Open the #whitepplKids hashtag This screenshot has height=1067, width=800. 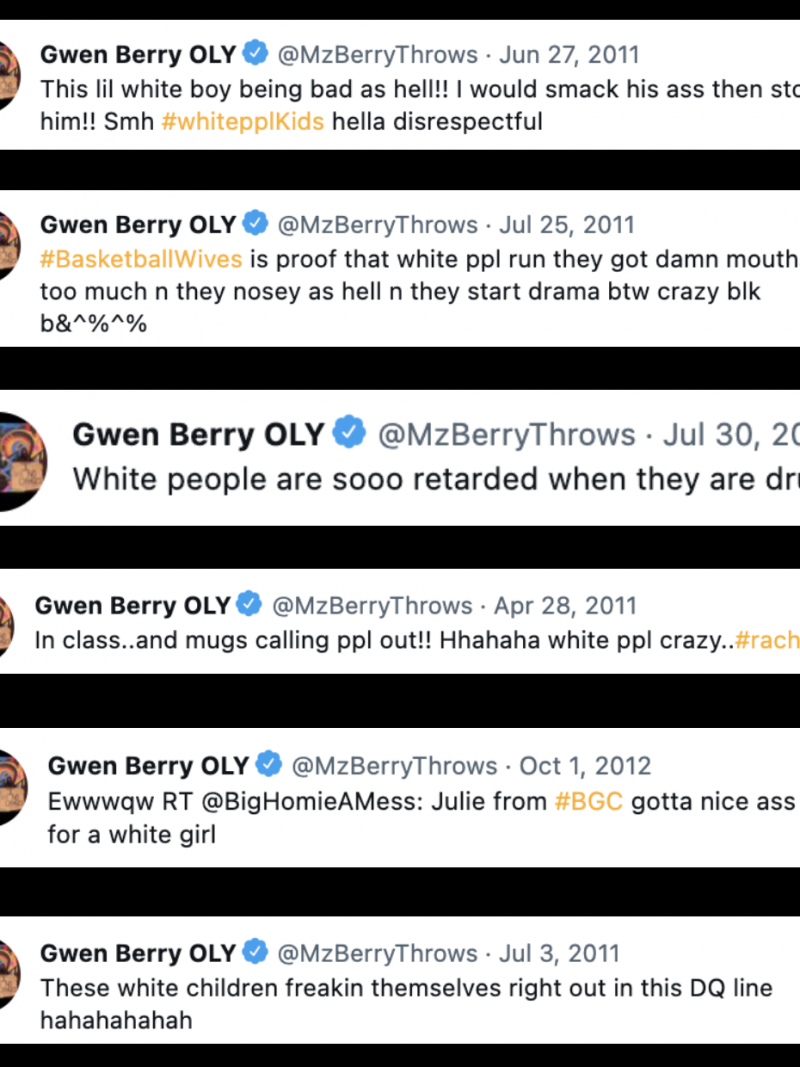click(243, 122)
